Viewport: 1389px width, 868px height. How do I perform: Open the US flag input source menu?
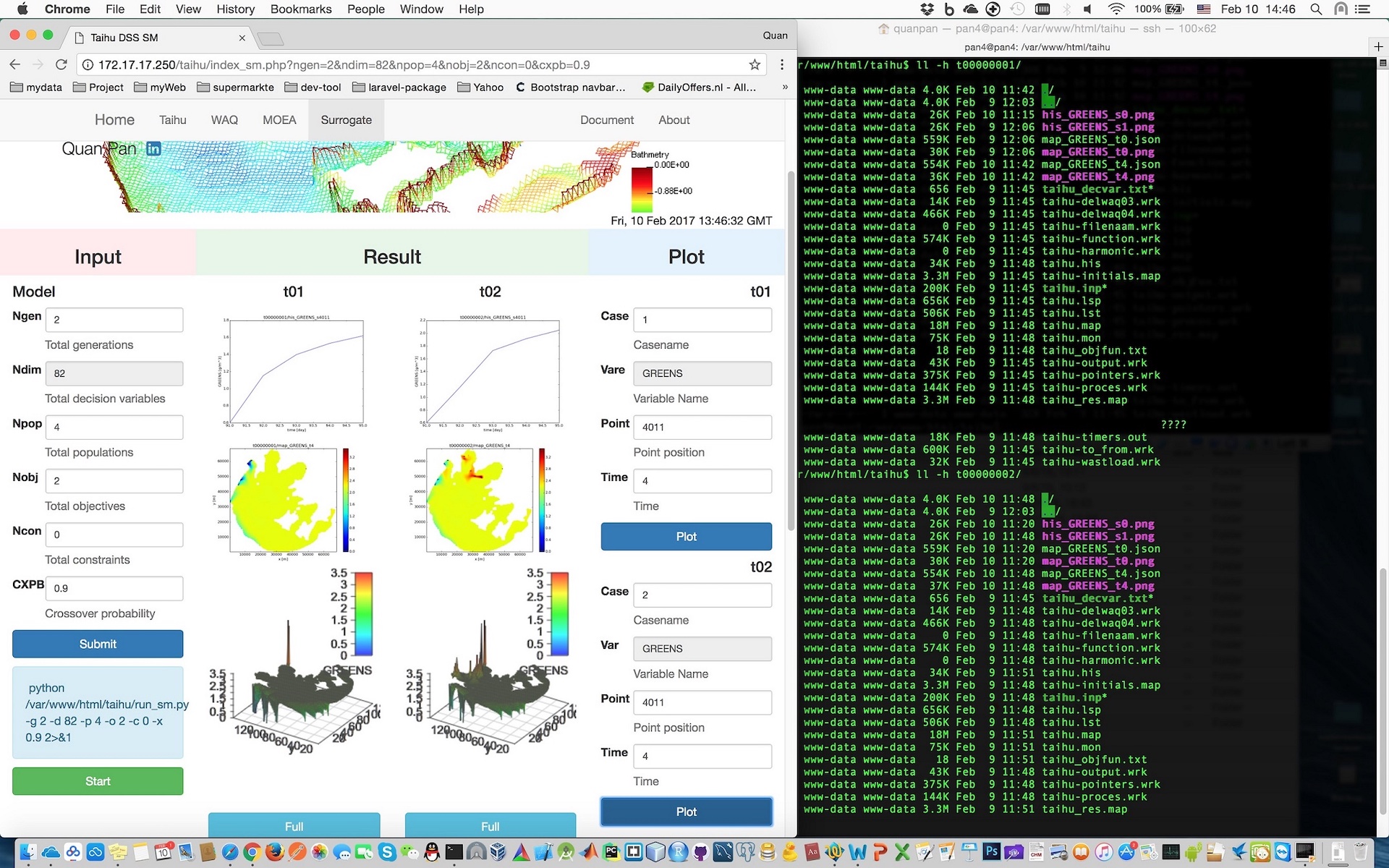click(x=1204, y=9)
